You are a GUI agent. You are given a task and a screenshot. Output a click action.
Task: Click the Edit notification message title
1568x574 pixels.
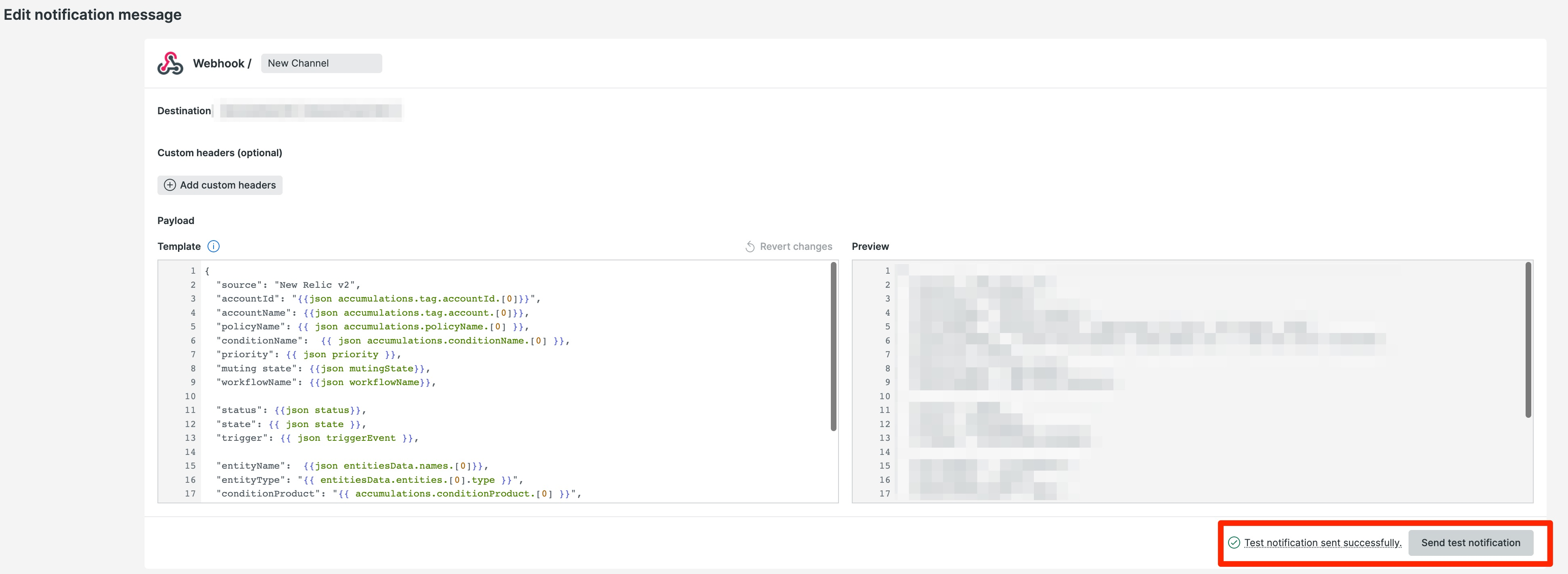pyautogui.click(x=92, y=15)
